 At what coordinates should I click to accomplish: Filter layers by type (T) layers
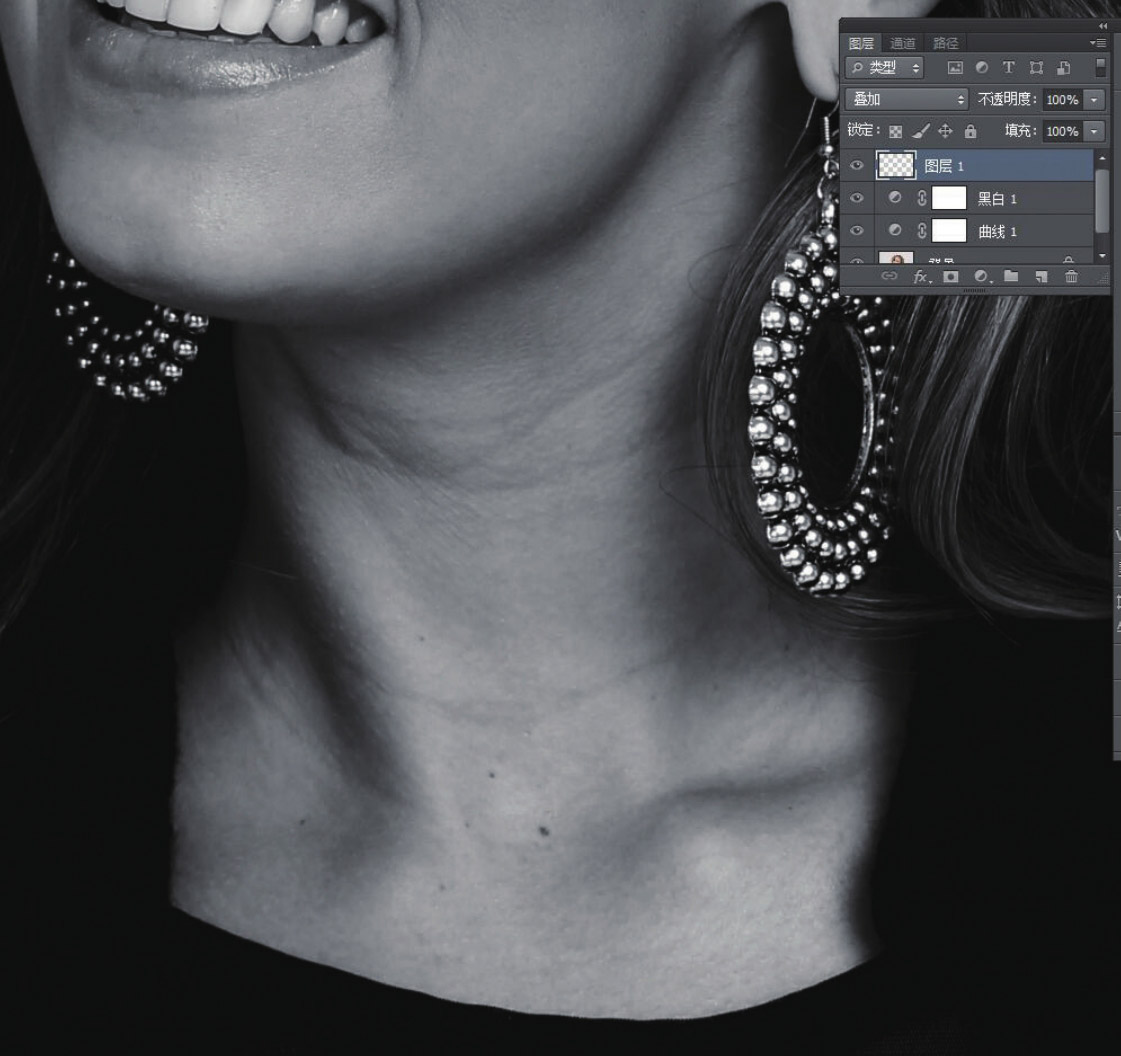[1008, 68]
